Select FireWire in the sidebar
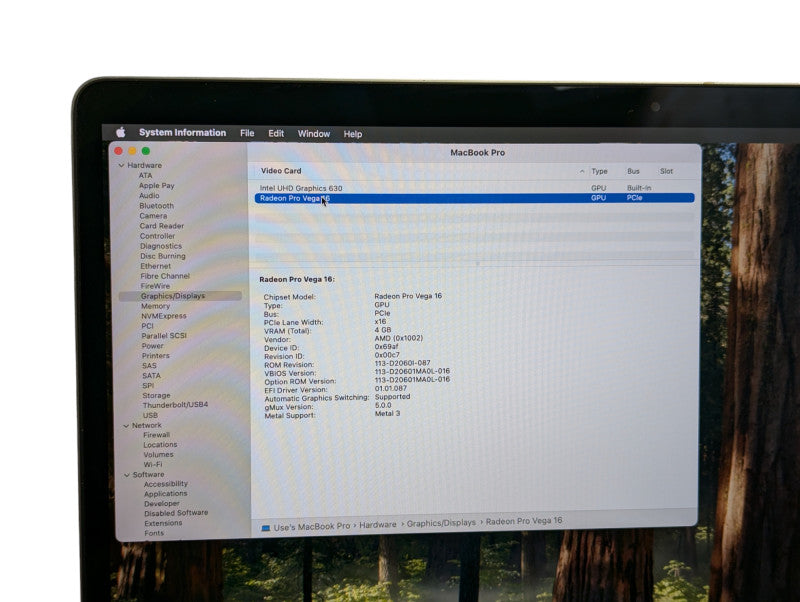 tap(155, 286)
